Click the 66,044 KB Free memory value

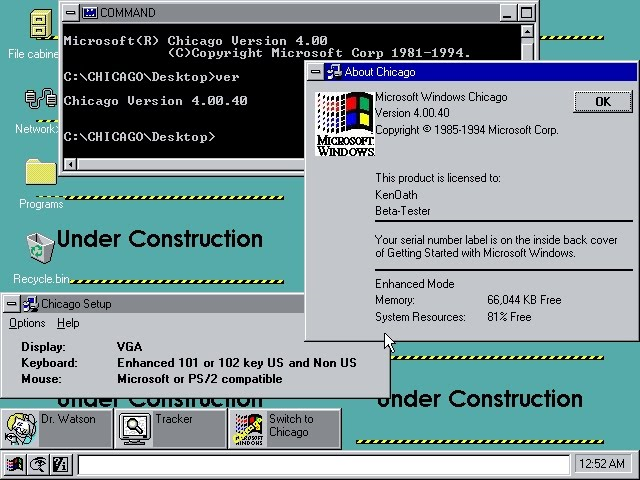point(524,300)
